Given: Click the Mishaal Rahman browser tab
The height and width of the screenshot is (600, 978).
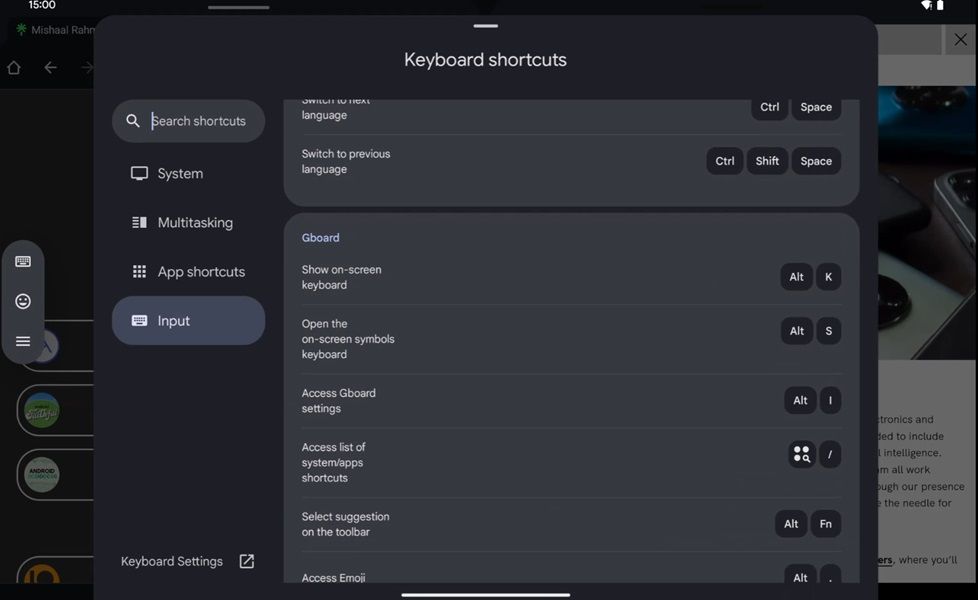Looking at the screenshot, I should [x=55, y=29].
